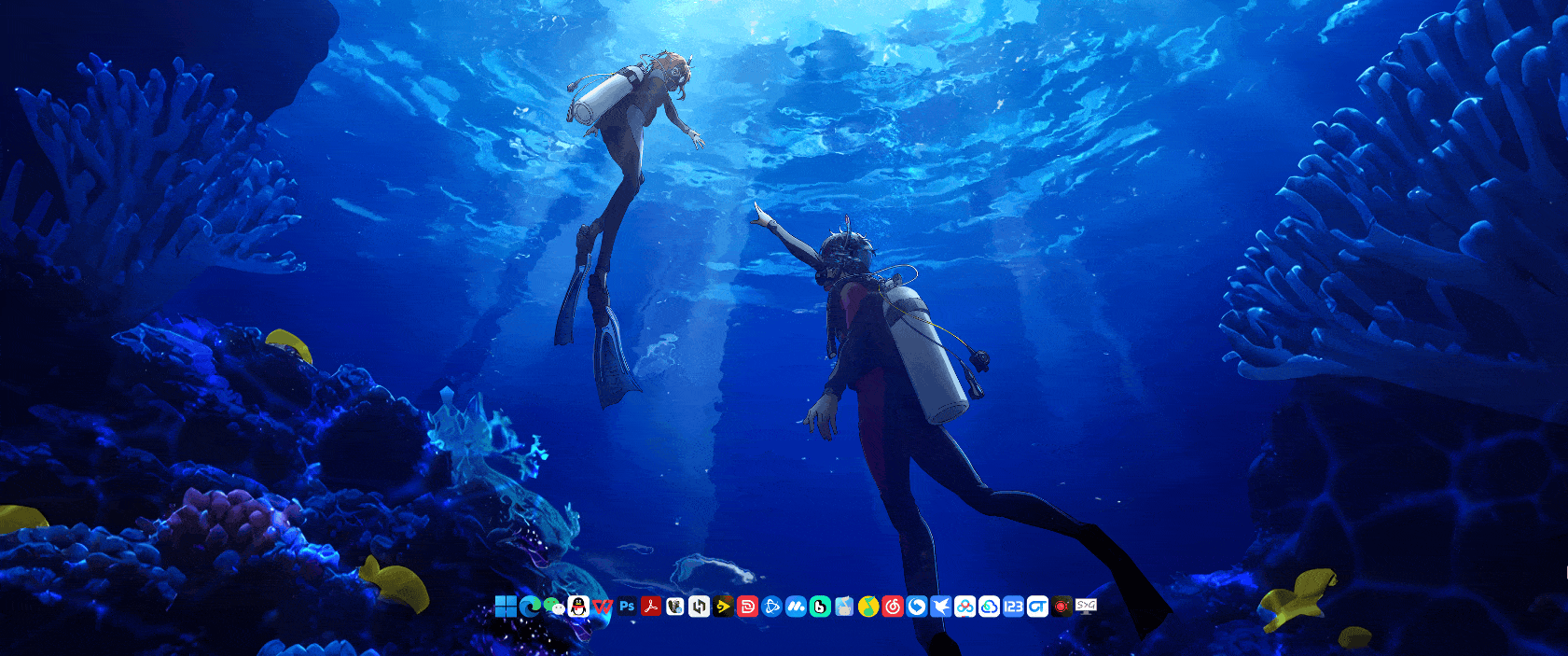Launch QQ Music yellow note icon
This screenshot has width=1568, height=656.
pos(868,607)
